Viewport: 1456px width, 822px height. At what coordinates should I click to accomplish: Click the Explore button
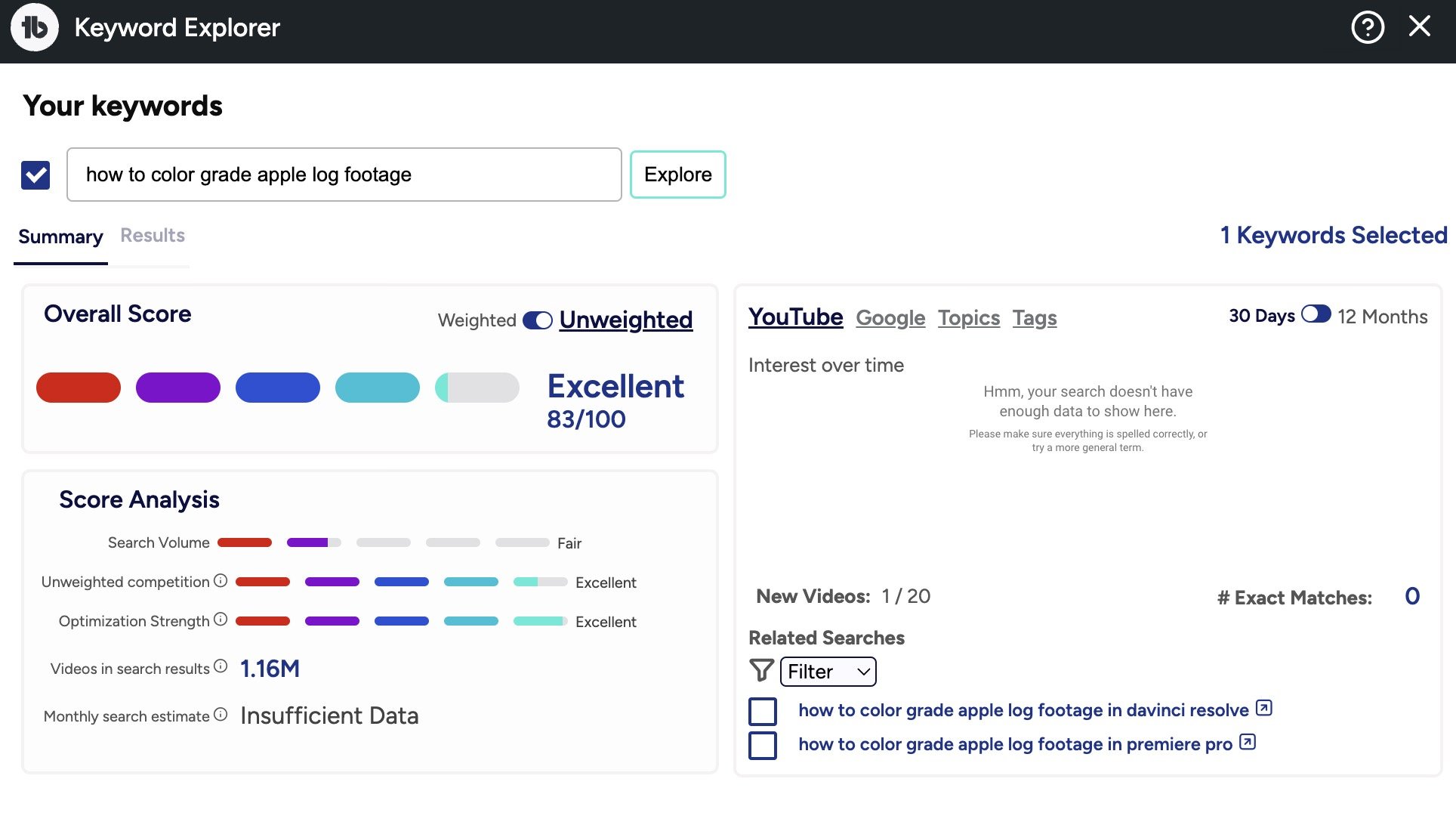point(678,175)
